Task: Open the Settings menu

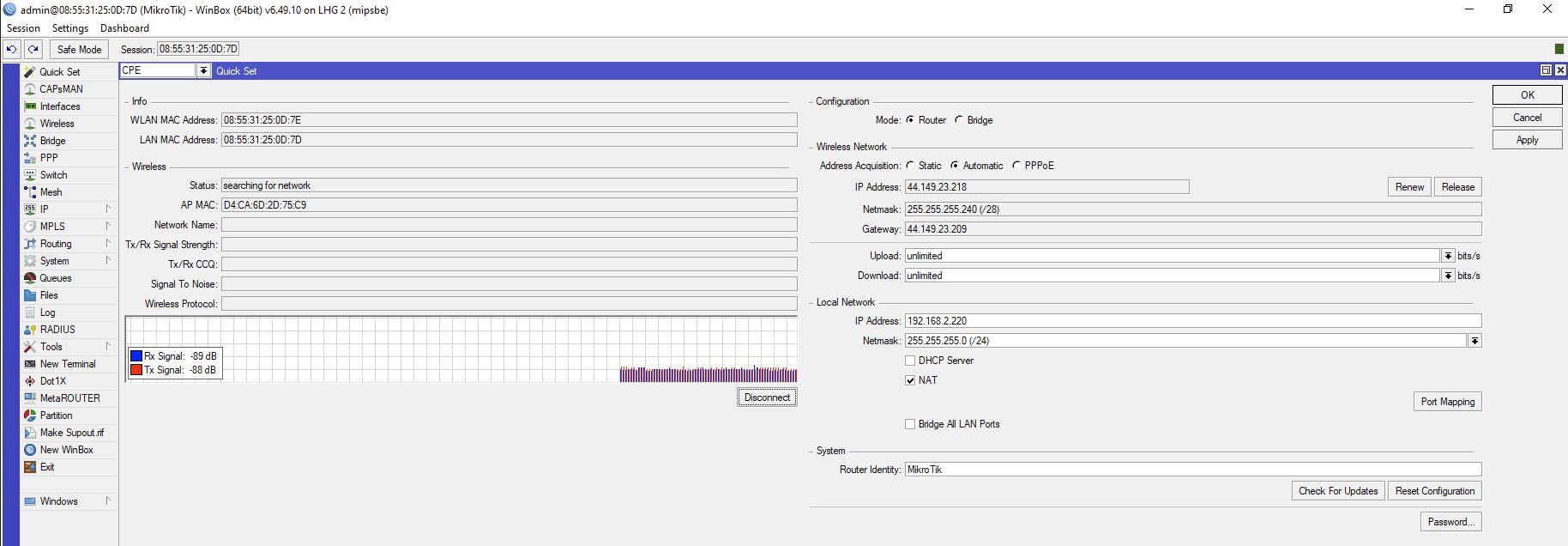Action: (70, 28)
